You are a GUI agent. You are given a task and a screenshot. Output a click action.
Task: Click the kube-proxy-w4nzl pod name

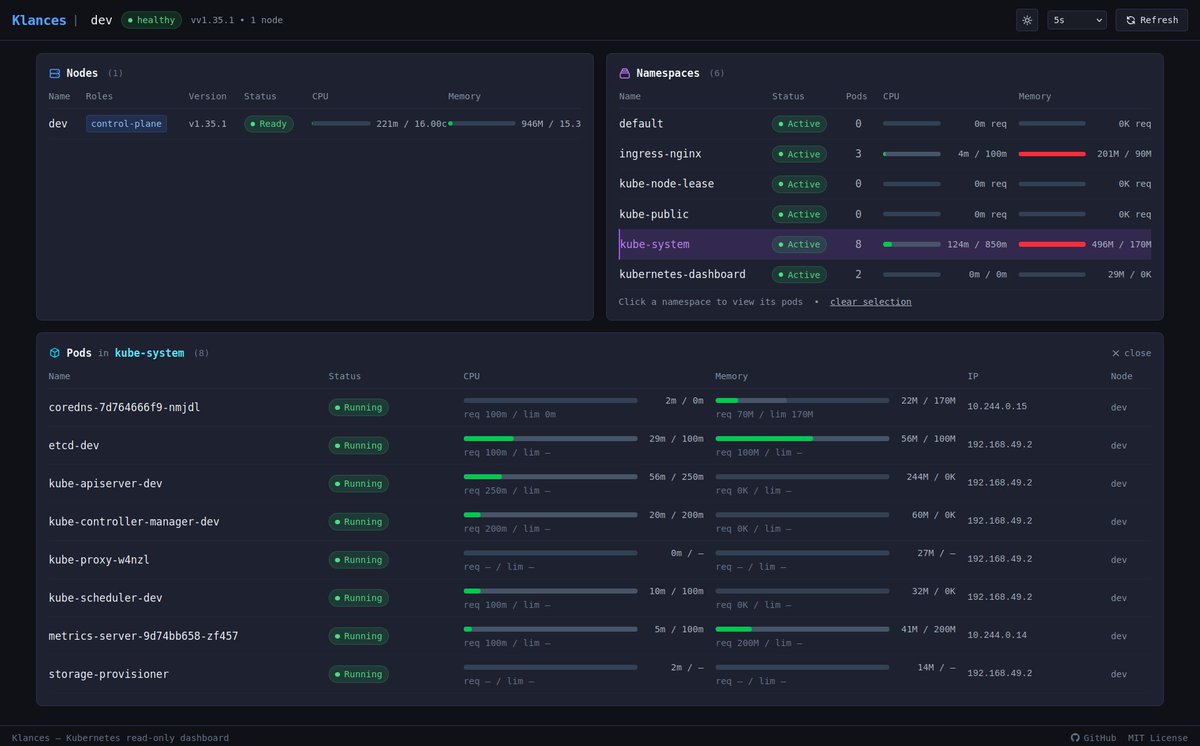point(99,559)
